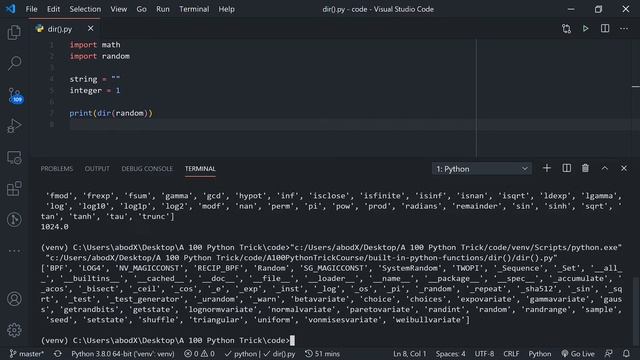Select Python 3.8.0 64-bit interpreter

[x=123, y=354]
